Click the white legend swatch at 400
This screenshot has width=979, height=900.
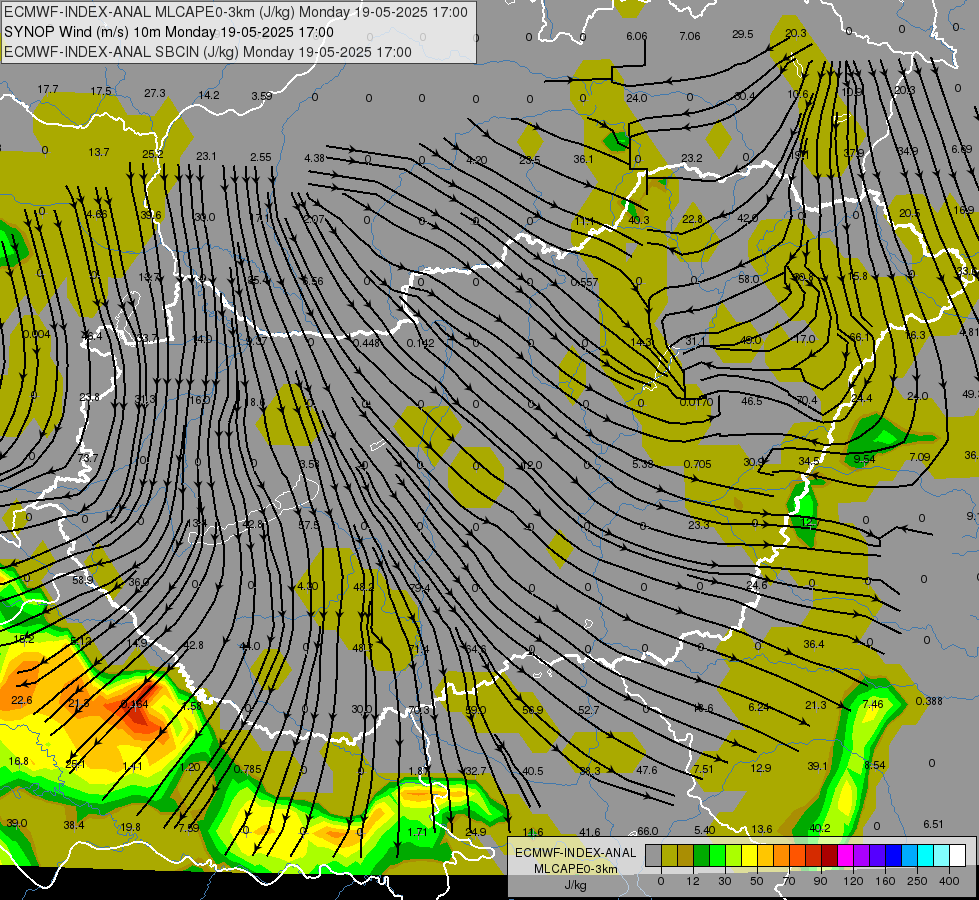tap(957, 856)
